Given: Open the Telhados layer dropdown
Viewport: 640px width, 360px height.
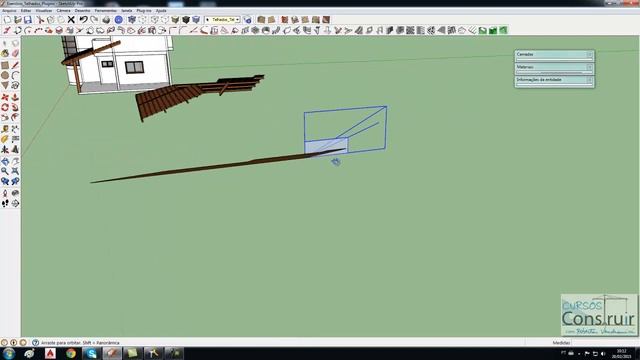Looking at the screenshot, I should (x=222, y=20).
